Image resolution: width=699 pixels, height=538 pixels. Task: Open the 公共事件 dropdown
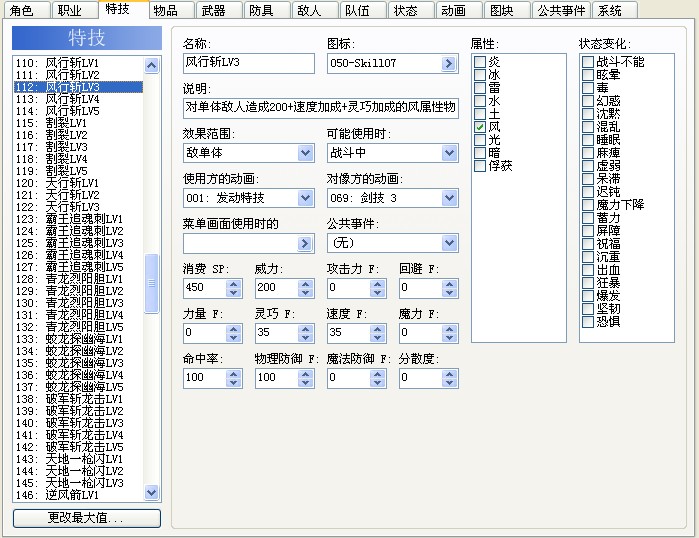coord(449,243)
